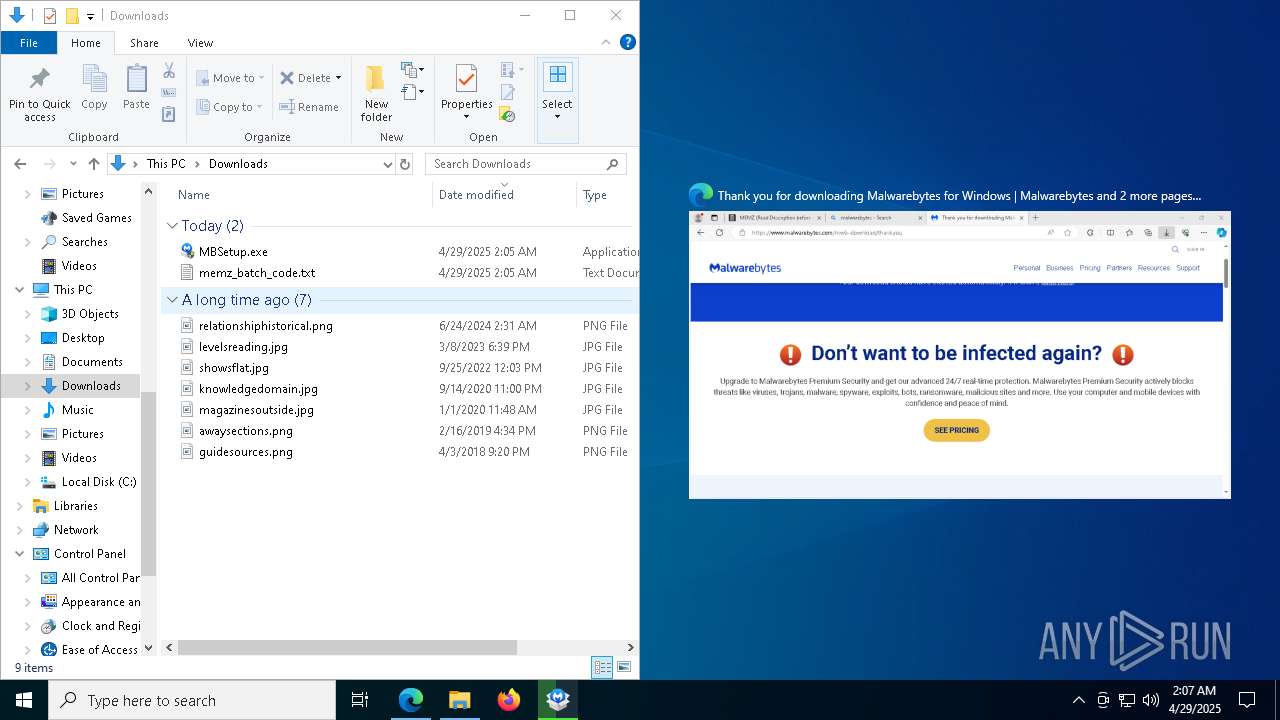Select Local Disk (C:) in tree
The width and height of the screenshot is (1280, 720).
99,482
